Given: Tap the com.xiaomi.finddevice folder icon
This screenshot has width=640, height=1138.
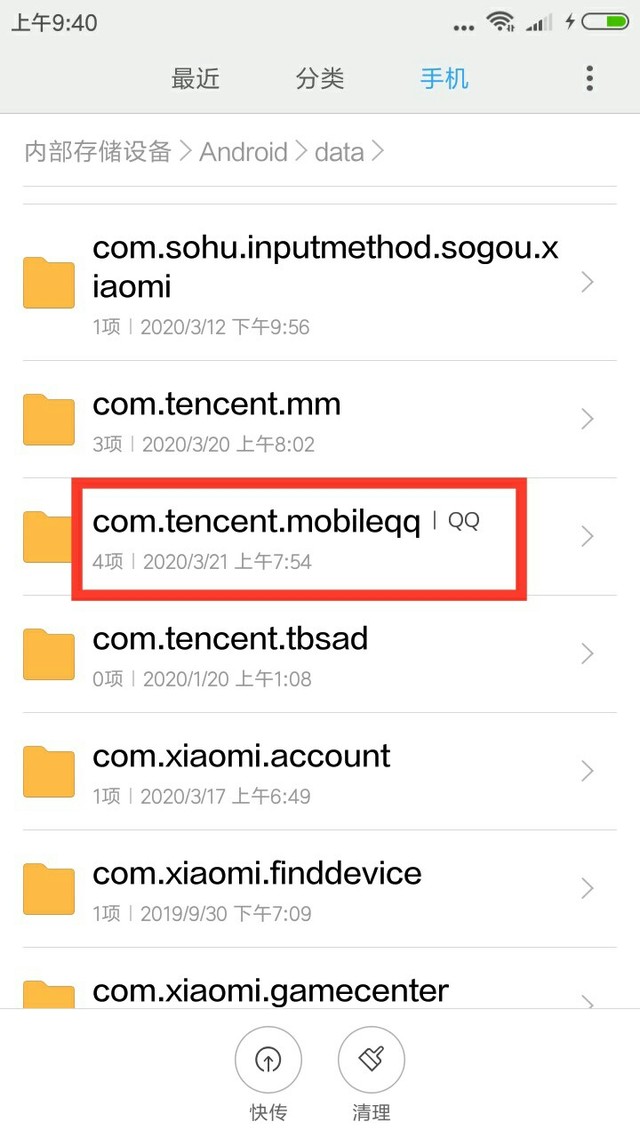Looking at the screenshot, I should click(x=49, y=889).
